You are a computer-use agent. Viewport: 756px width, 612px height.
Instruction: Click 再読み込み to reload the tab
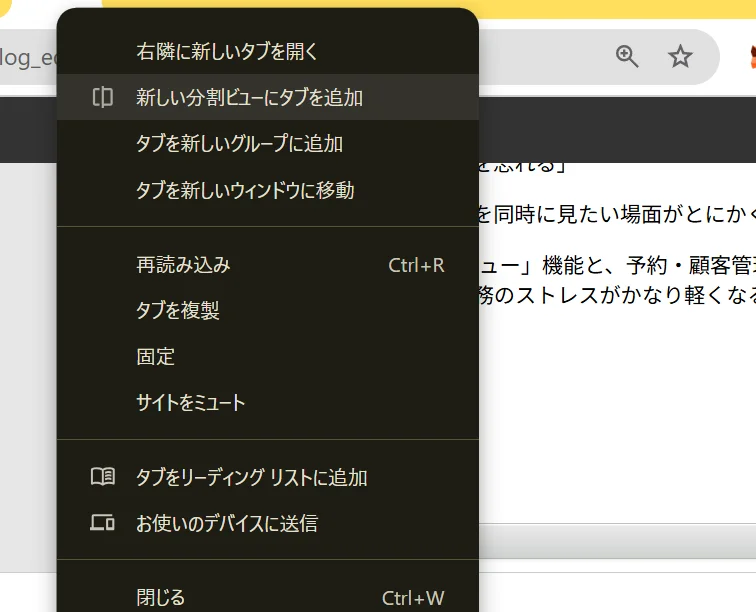coord(268,265)
